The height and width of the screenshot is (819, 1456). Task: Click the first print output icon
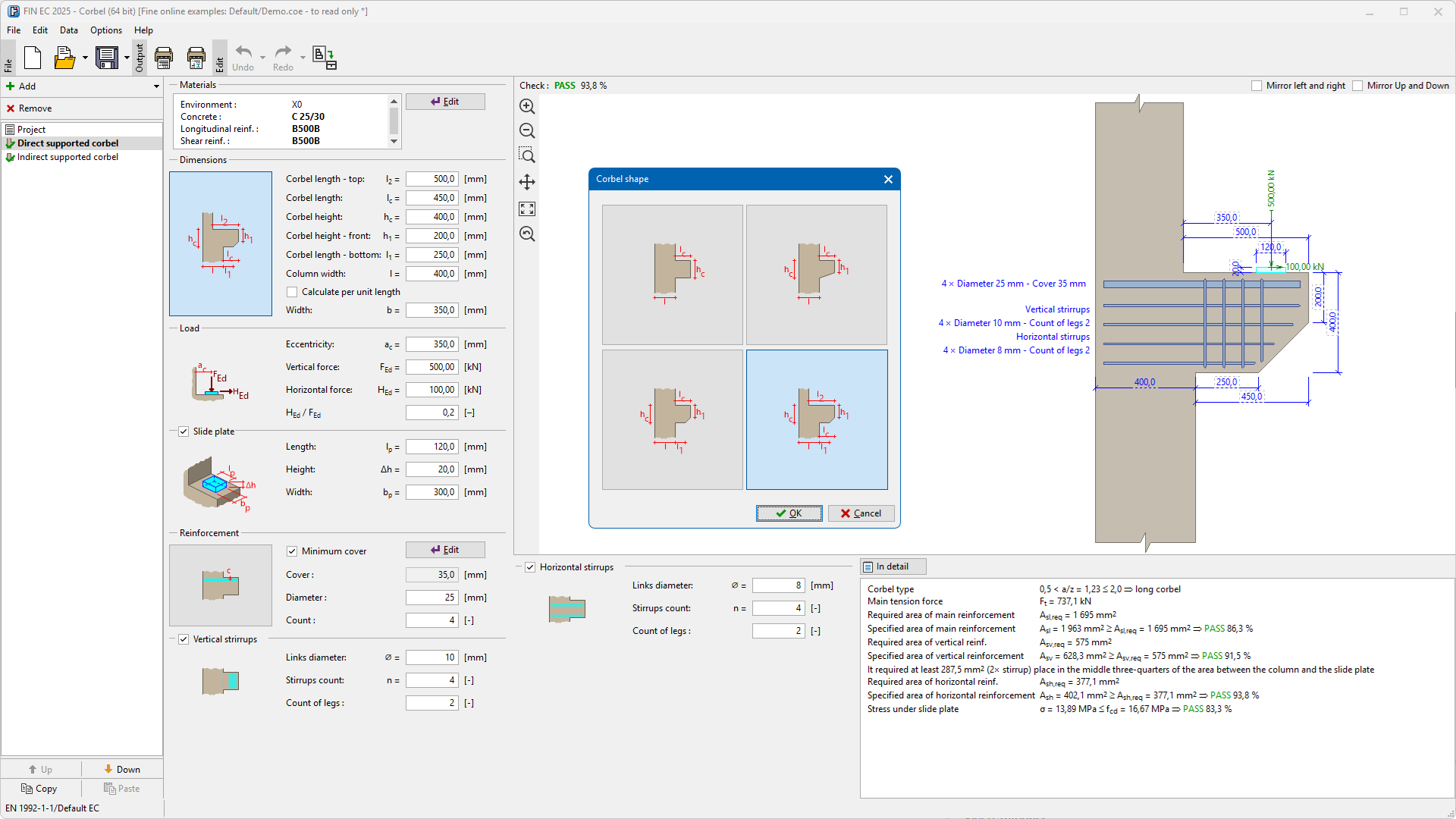click(164, 58)
